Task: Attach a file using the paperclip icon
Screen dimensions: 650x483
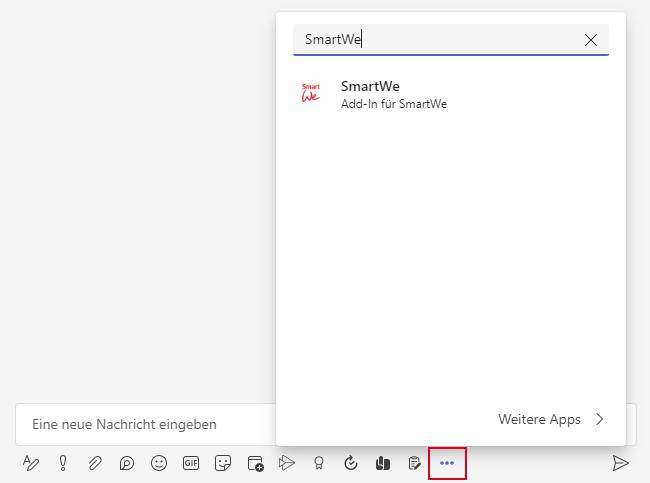Action: pos(95,463)
